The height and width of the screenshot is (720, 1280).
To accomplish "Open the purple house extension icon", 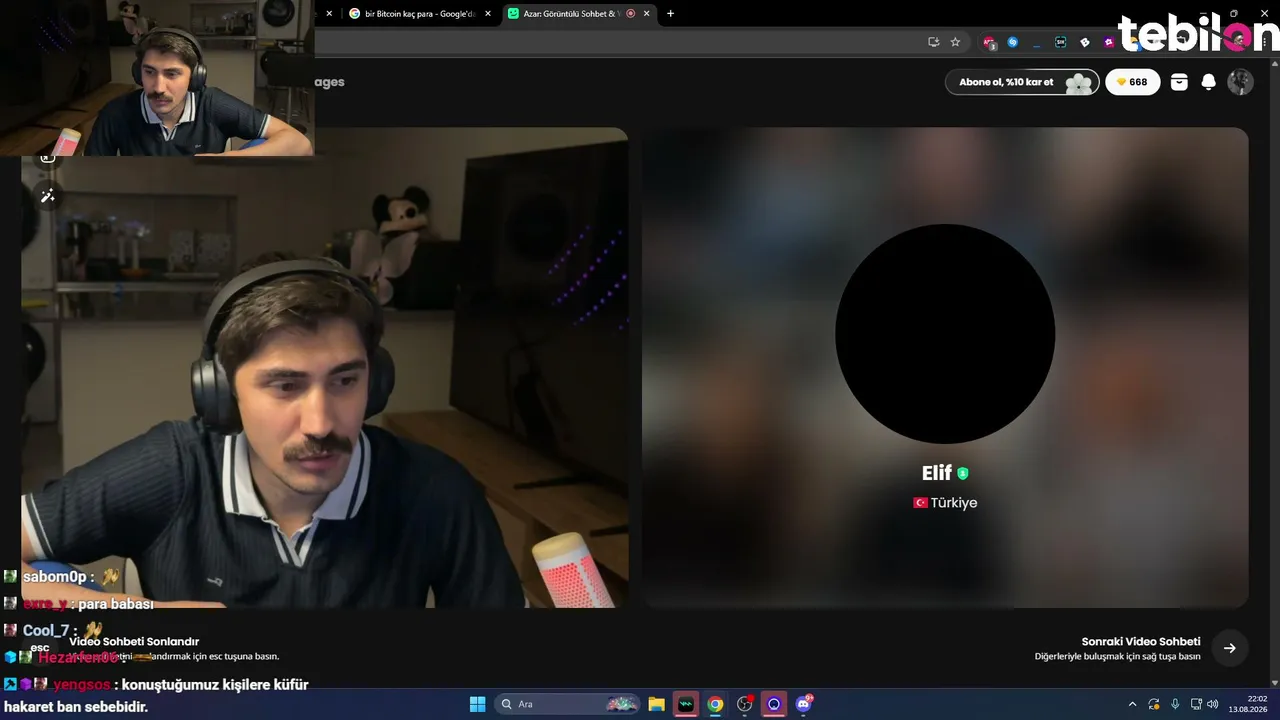I will tap(1109, 42).
